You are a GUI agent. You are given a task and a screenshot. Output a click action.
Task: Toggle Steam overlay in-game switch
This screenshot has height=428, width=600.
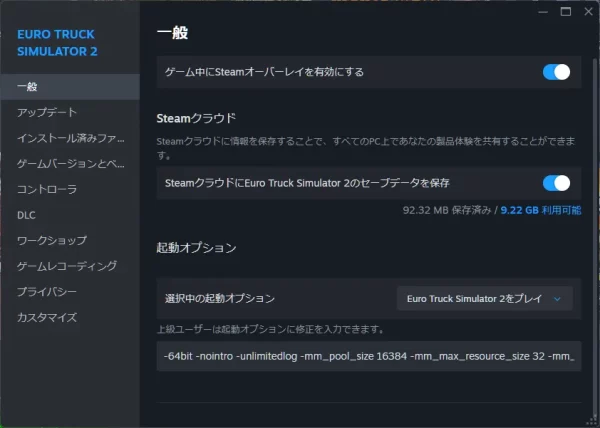point(556,72)
